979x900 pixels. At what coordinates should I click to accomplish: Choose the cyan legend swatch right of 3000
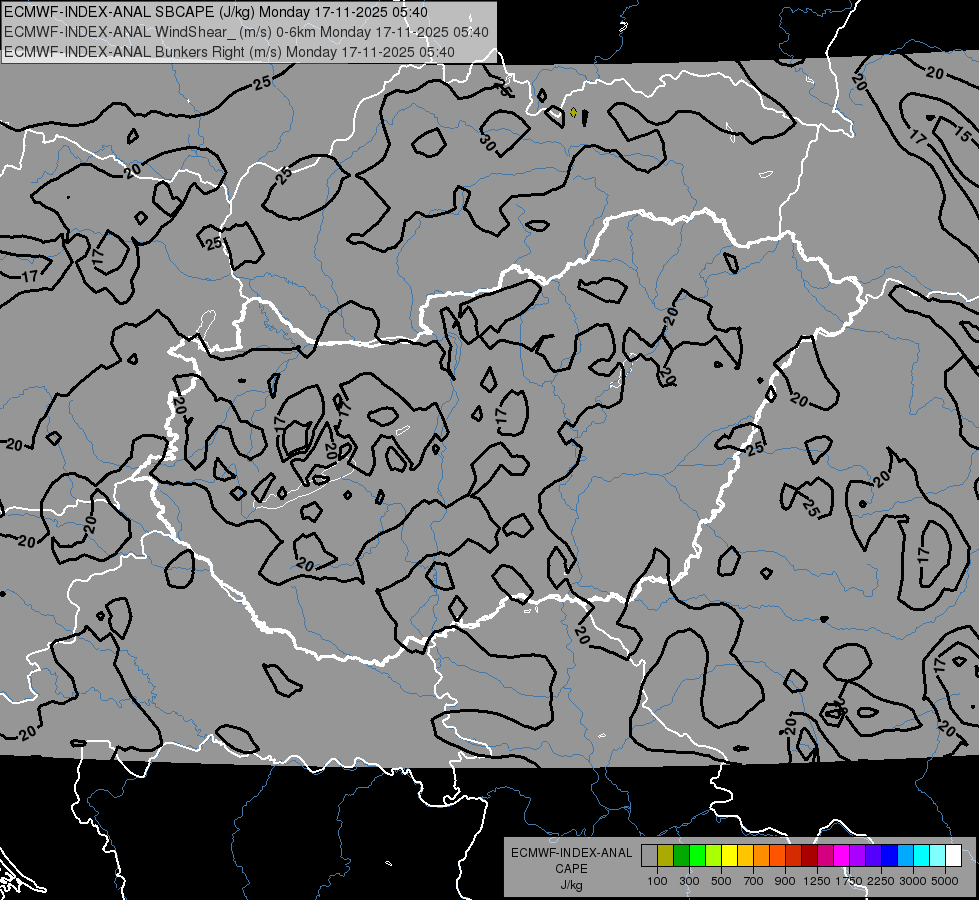[x=922, y=856]
